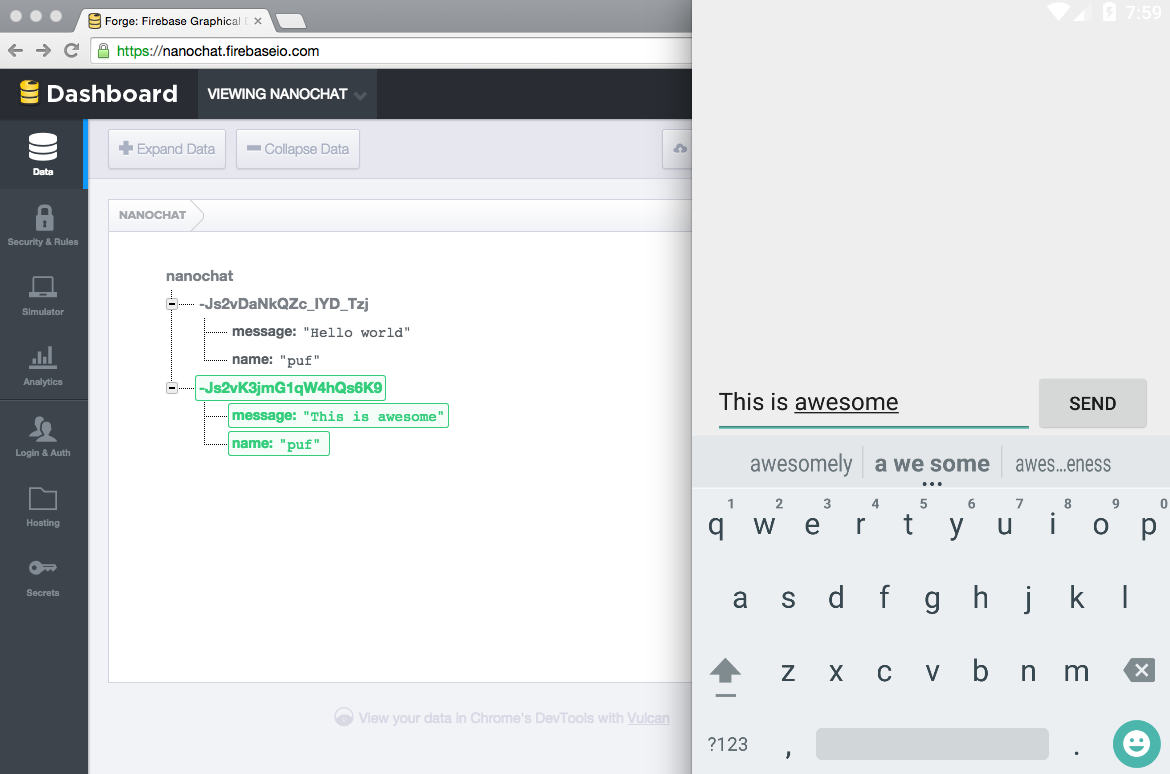Screen dimensions: 1170x774
Task: Click the "Hello world" message value
Action: point(357,333)
